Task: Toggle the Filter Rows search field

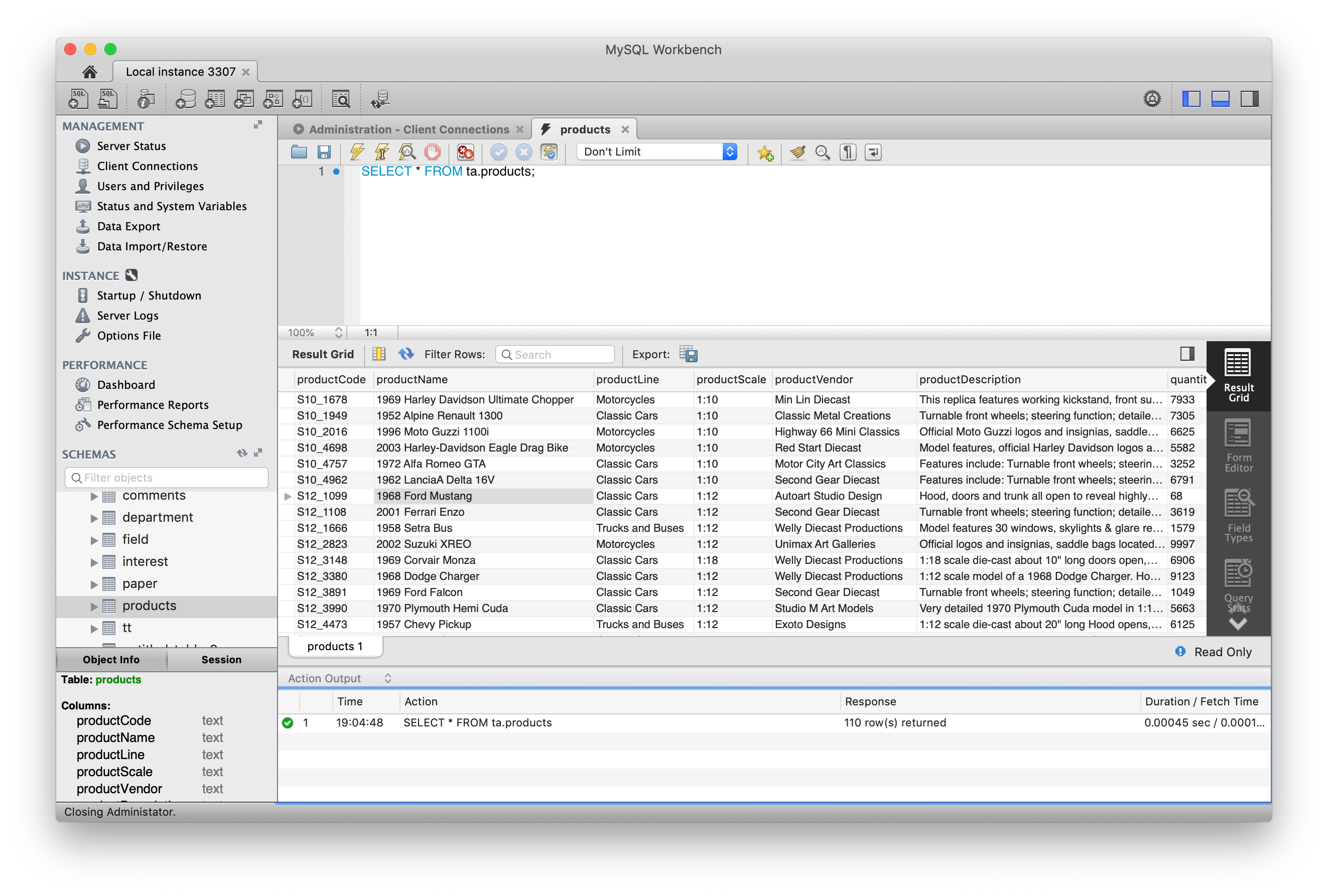Action: [553, 354]
